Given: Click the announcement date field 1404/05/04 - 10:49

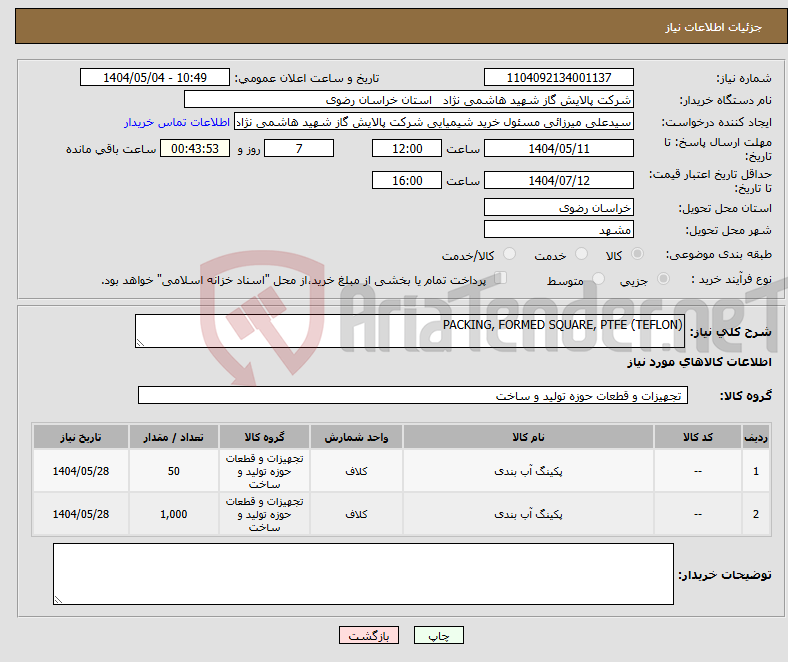Looking at the screenshot, I should (x=155, y=77).
